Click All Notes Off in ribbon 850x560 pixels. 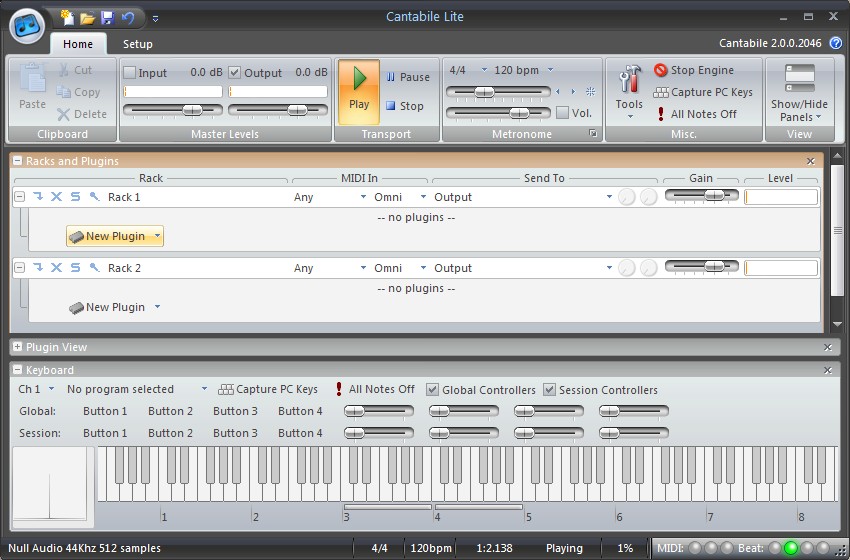(x=696, y=114)
